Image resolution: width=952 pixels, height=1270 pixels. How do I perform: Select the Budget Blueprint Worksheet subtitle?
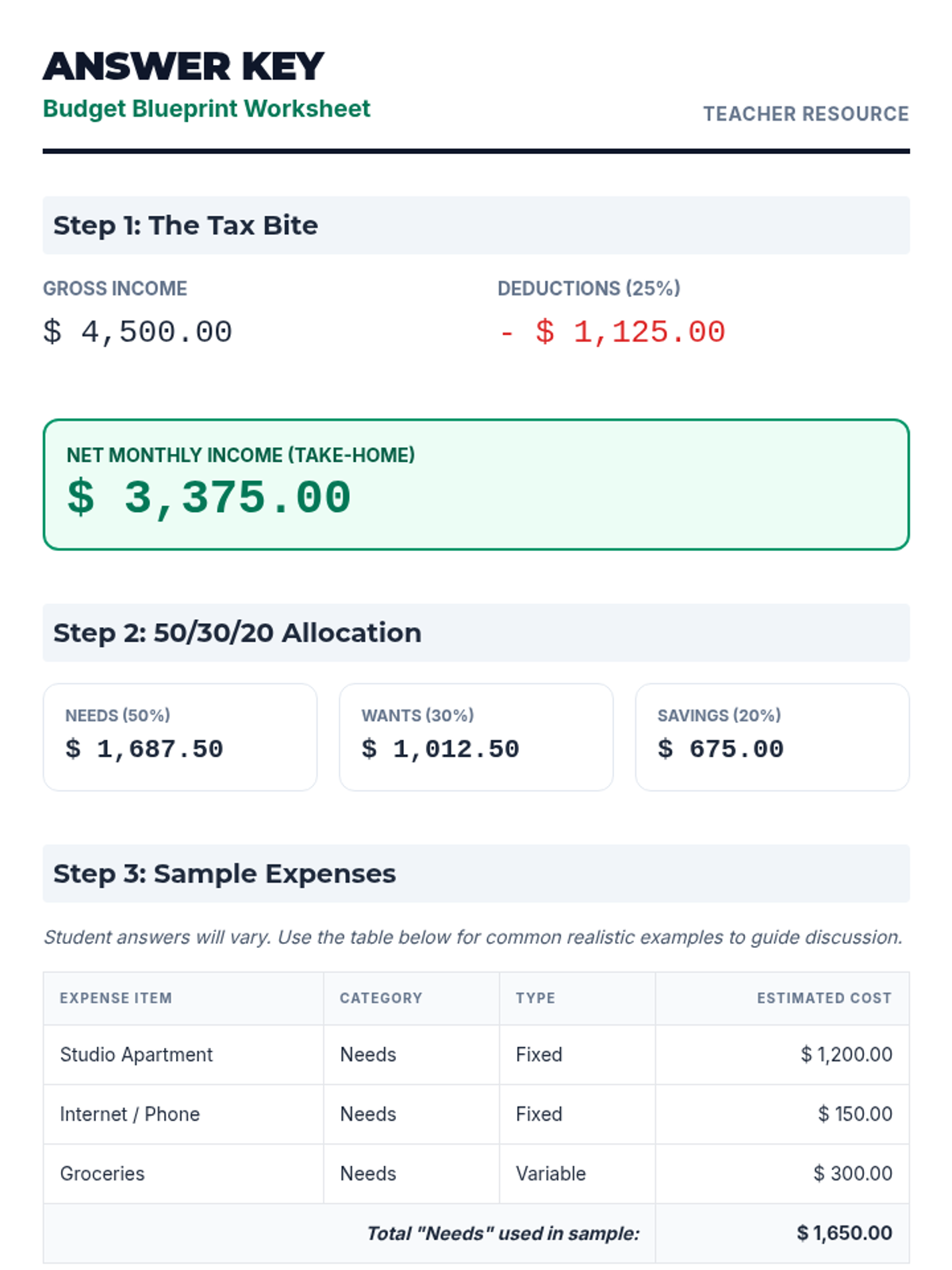(206, 109)
